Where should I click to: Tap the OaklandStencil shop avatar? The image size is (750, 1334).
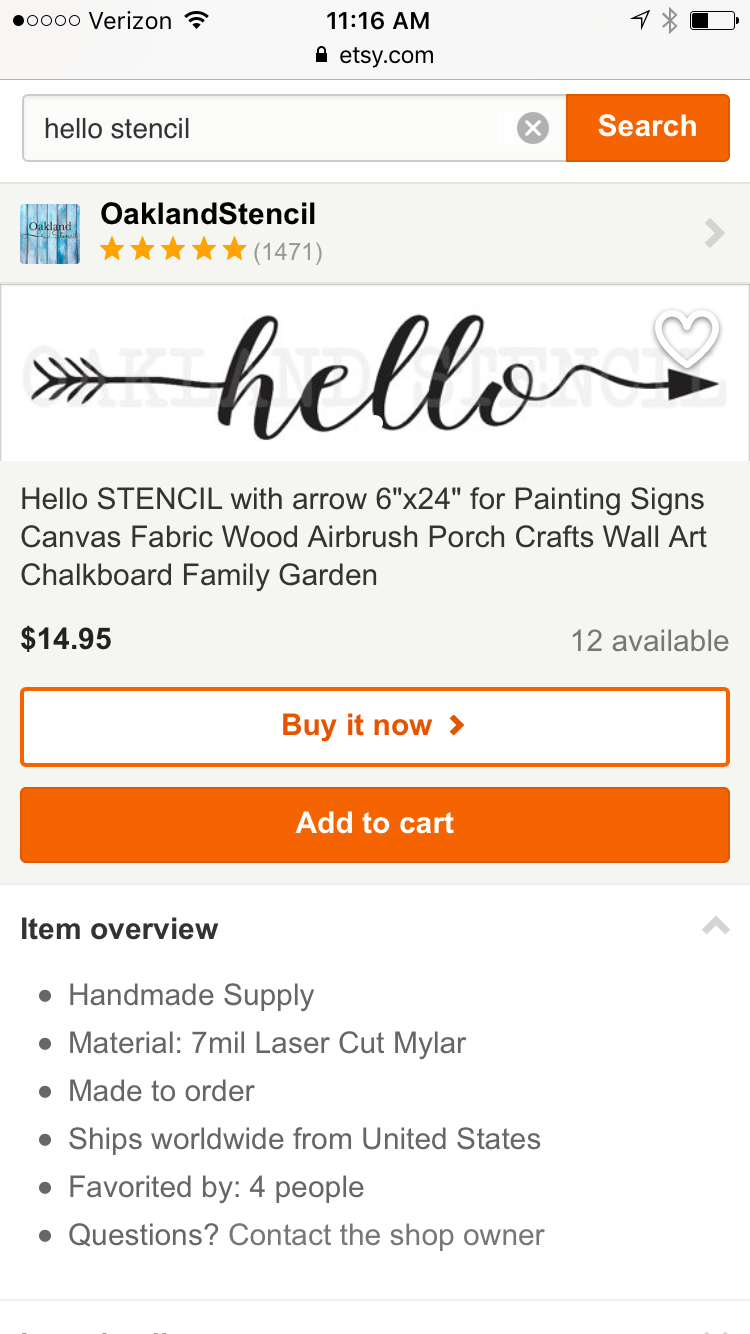click(50, 234)
